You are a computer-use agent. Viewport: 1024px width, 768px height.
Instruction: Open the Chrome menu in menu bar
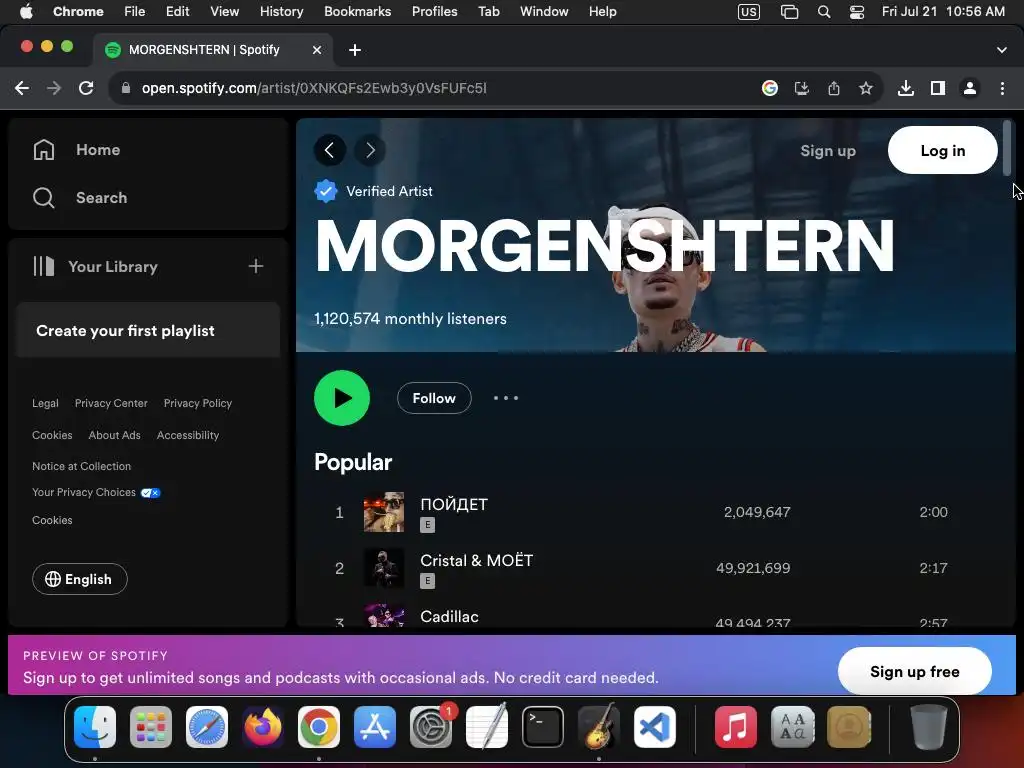78,12
